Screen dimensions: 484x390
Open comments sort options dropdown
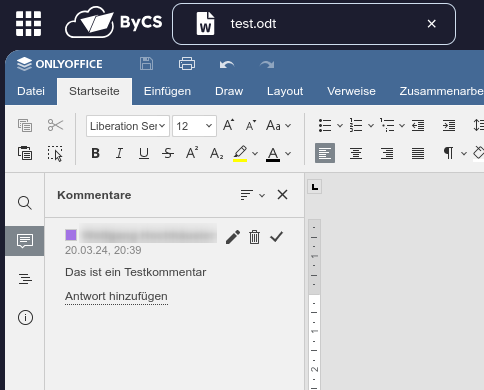[253, 195]
